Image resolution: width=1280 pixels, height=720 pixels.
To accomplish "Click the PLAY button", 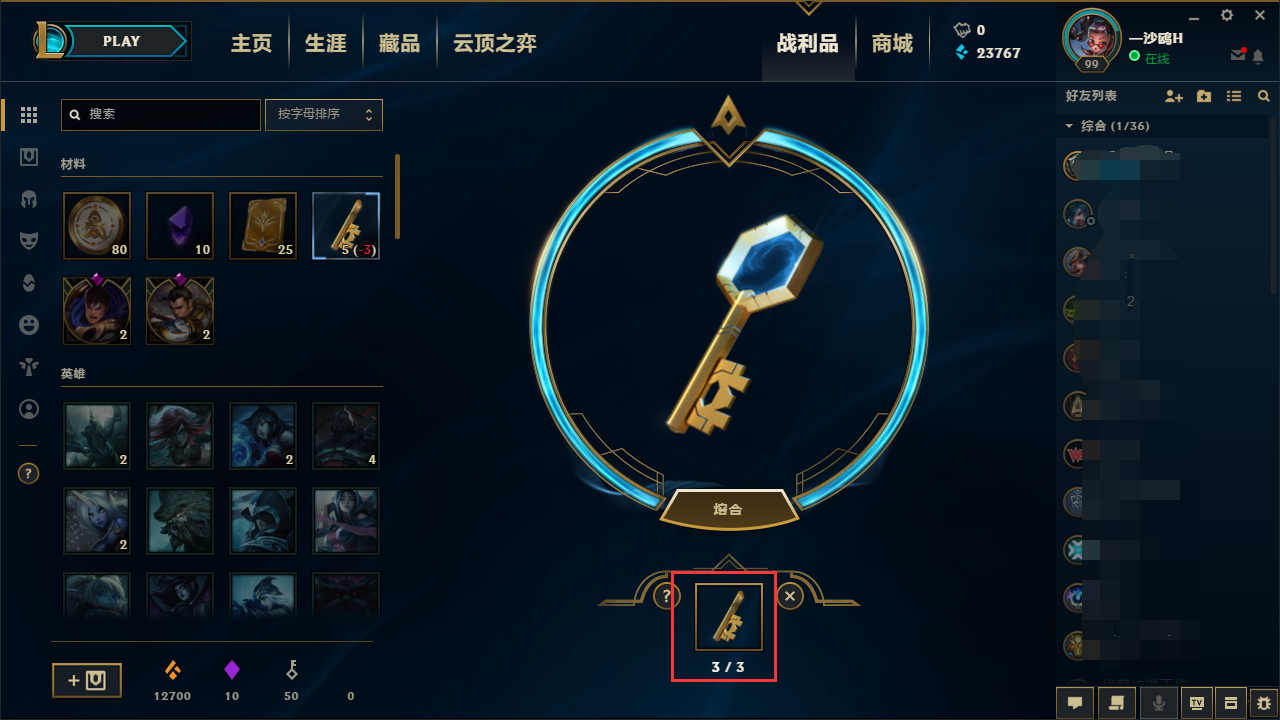I will click(121, 41).
